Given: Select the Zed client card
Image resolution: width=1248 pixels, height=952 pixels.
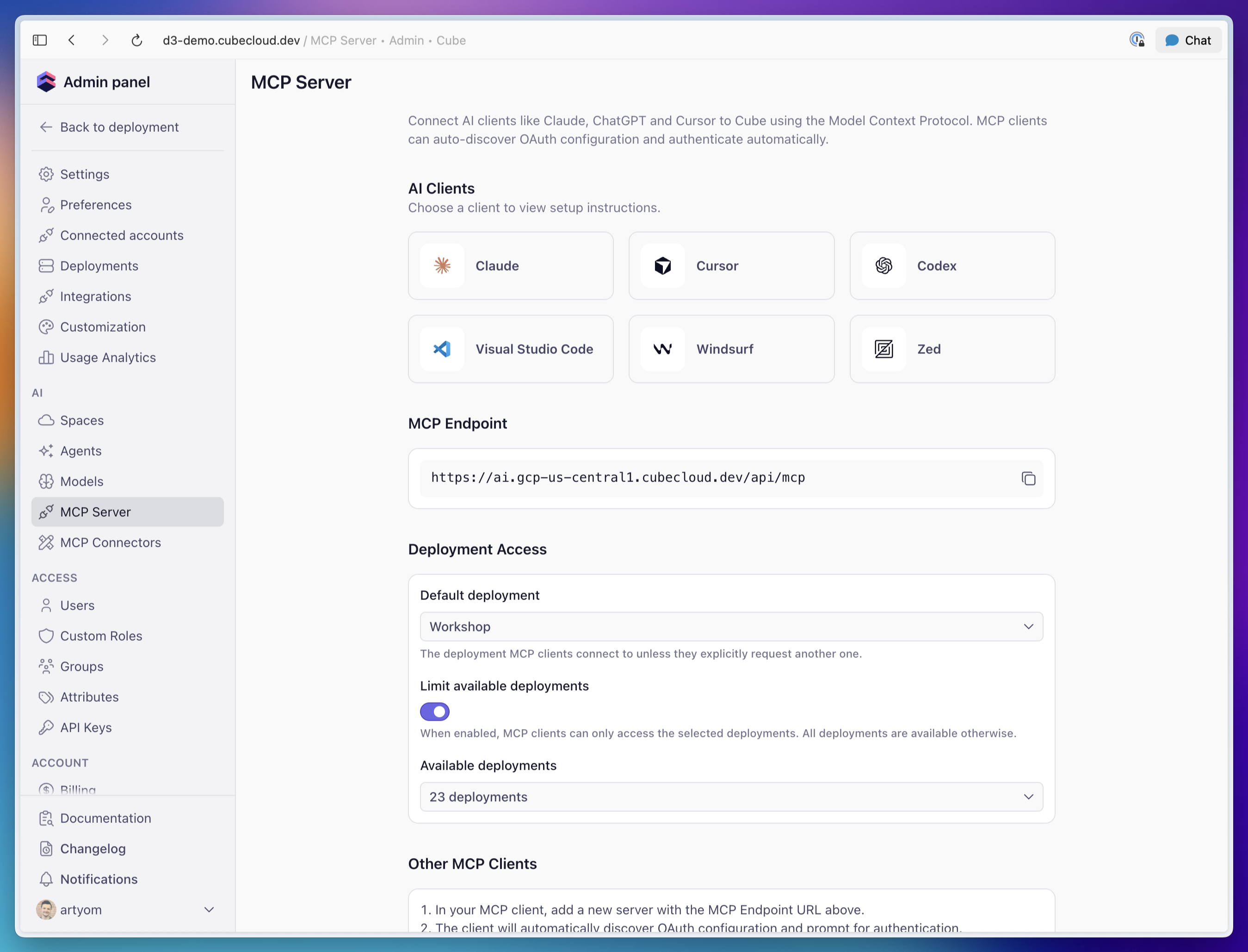Looking at the screenshot, I should (952, 349).
